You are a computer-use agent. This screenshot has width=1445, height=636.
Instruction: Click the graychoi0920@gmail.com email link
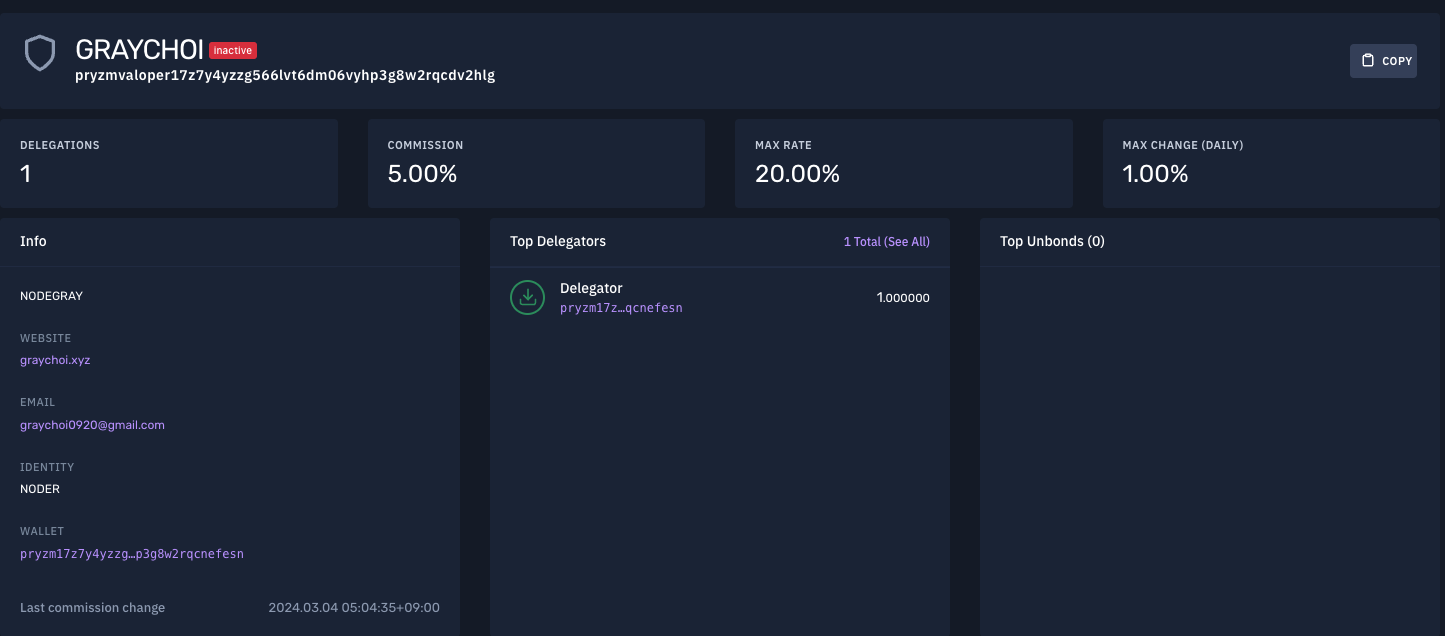click(x=92, y=425)
